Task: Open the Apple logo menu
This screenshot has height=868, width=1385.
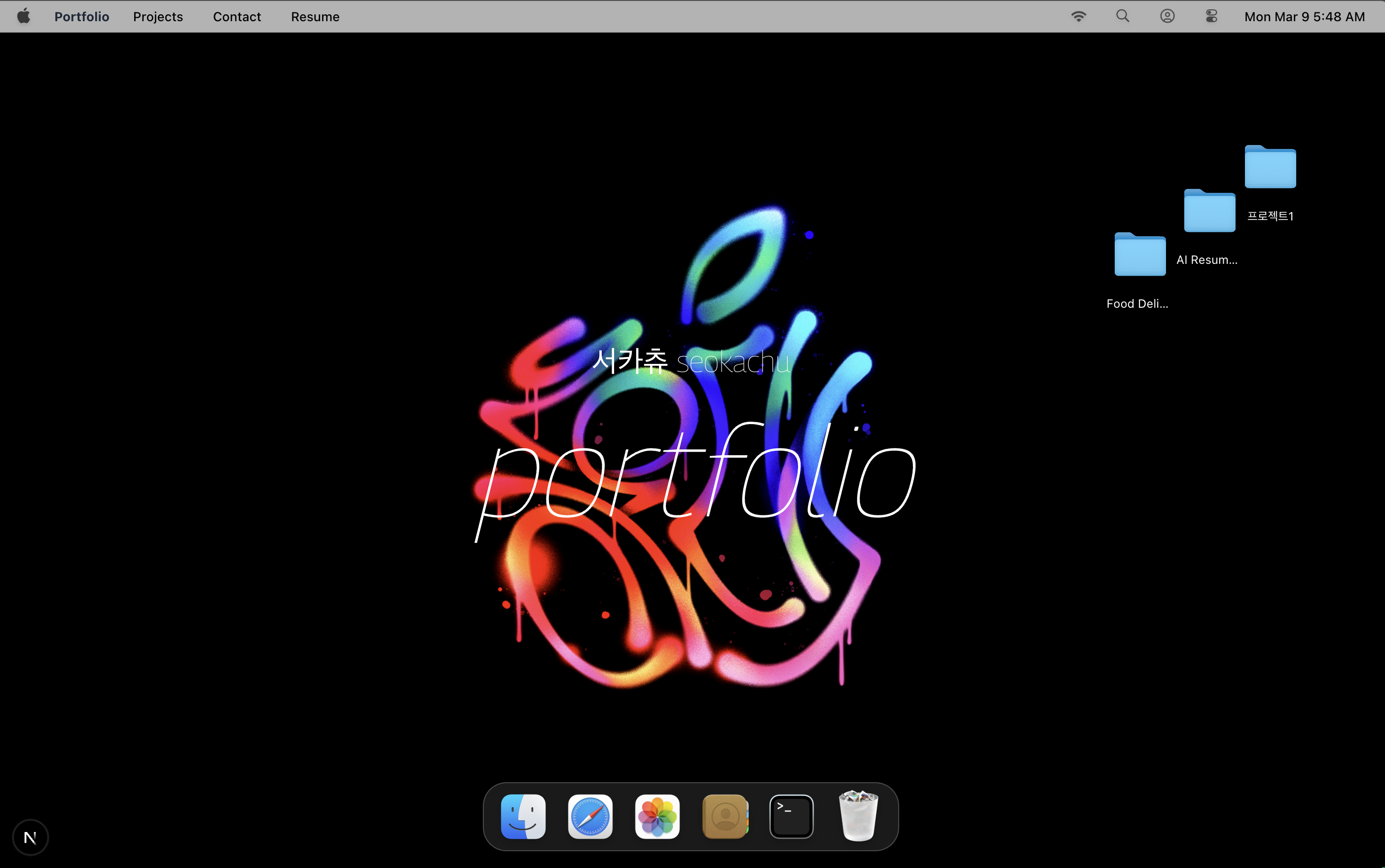Action: (x=24, y=16)
